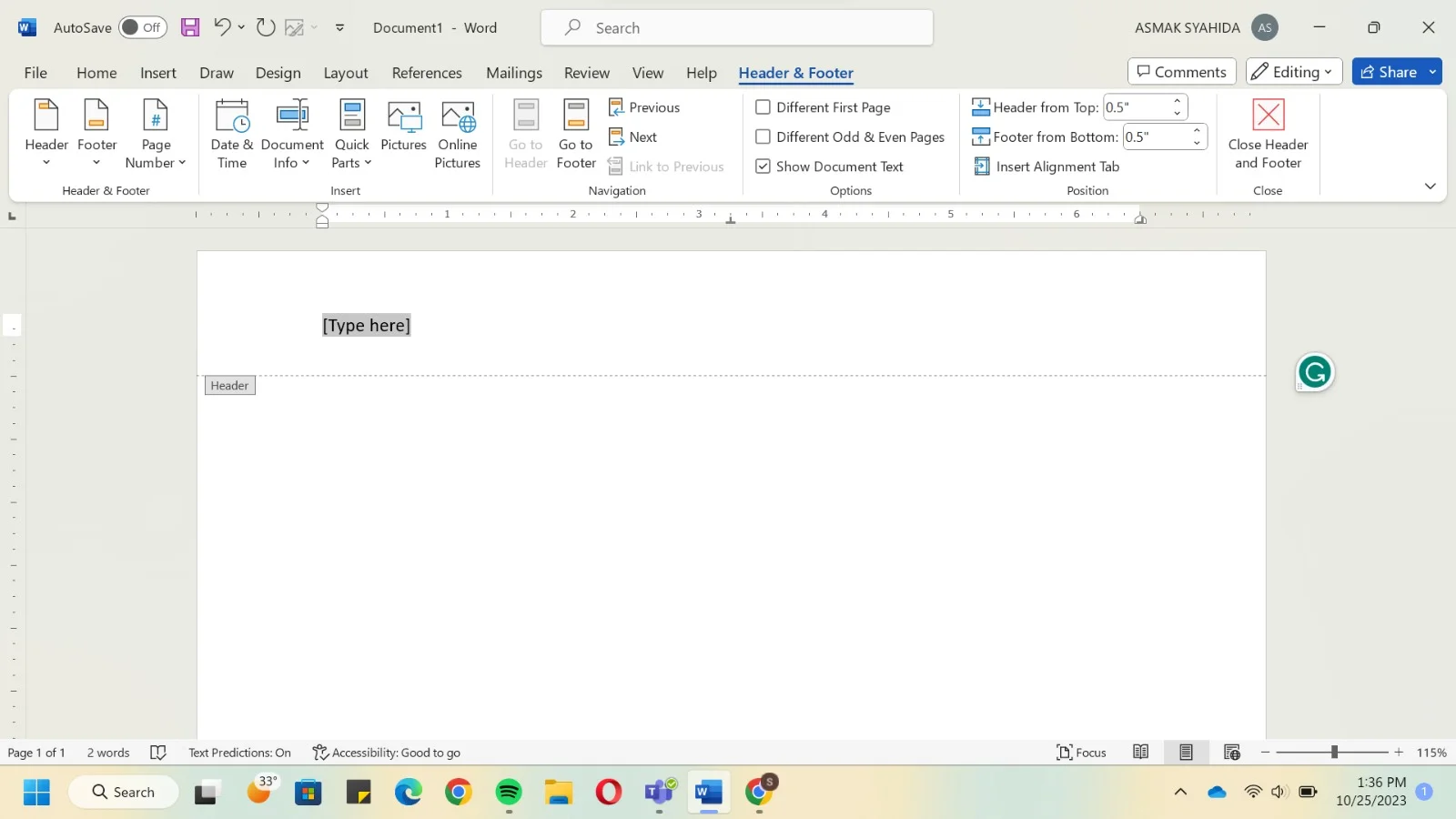
Task: Click the Comments button
Action: click(1181, 72)
